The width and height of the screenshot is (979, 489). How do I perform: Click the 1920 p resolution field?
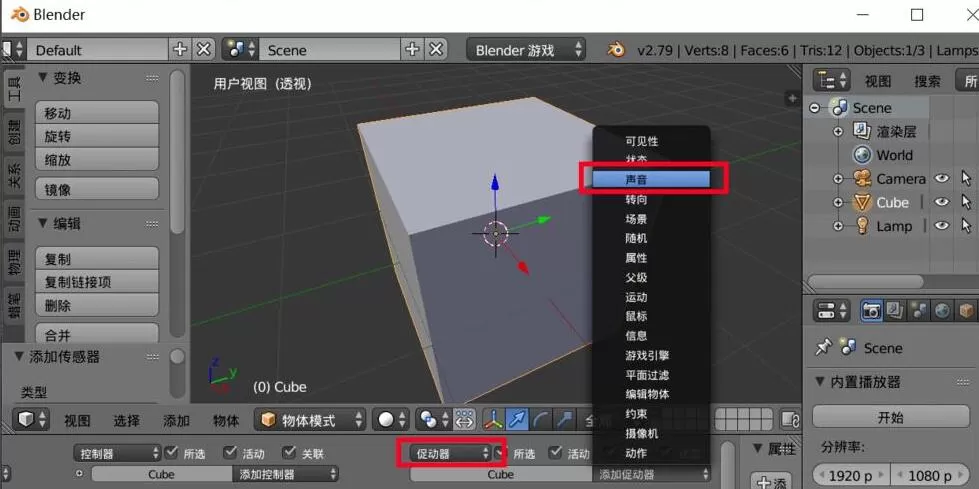pyautogui.click(x=852, y=475)
